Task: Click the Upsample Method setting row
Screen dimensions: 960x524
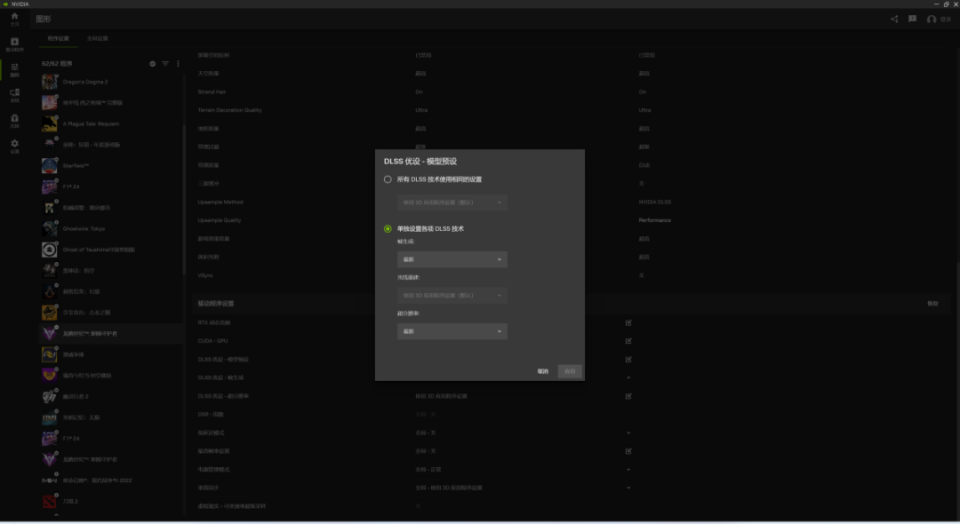Action: [572, 202]
